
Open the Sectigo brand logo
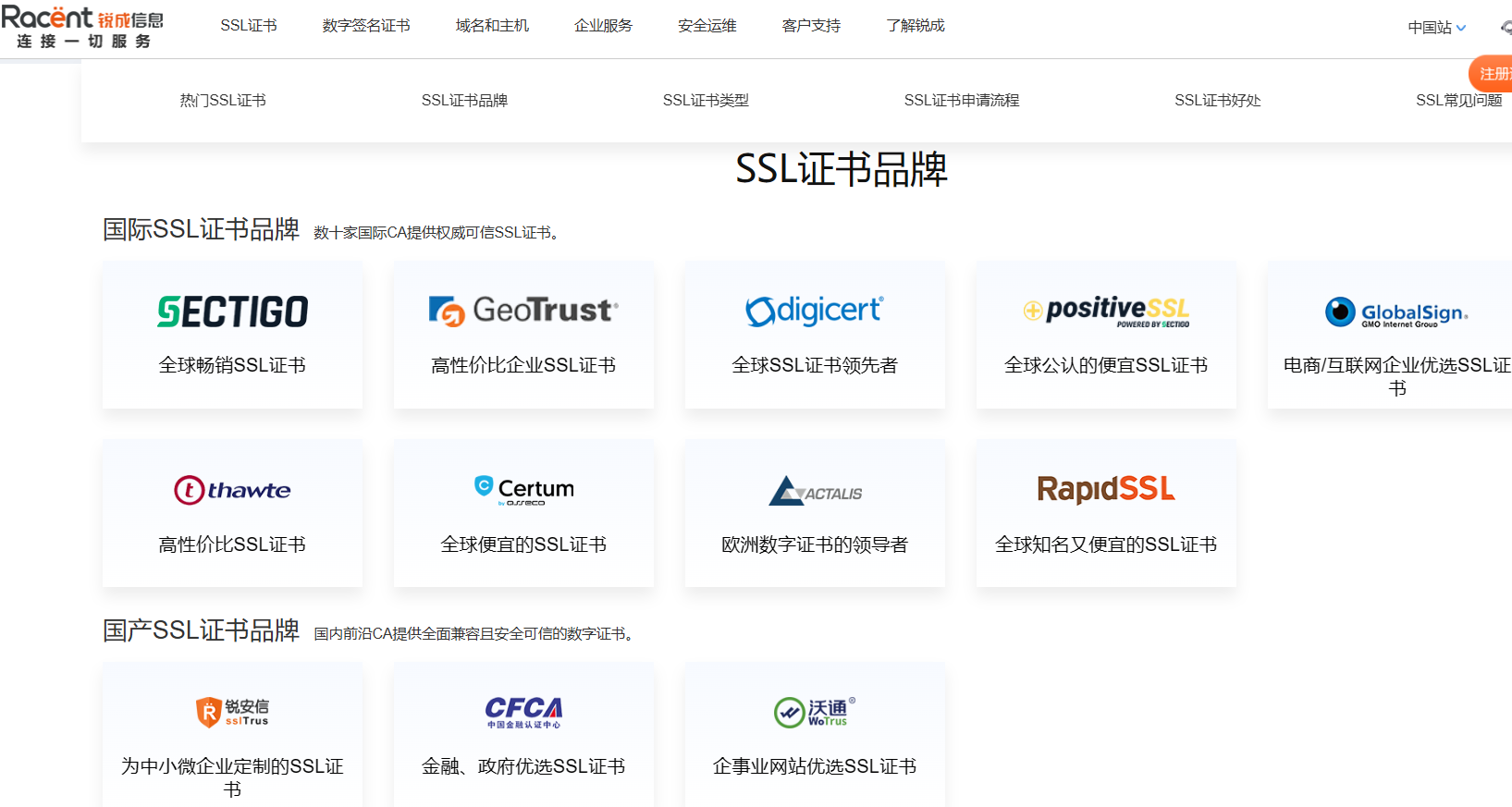click(x=232, y=312)
